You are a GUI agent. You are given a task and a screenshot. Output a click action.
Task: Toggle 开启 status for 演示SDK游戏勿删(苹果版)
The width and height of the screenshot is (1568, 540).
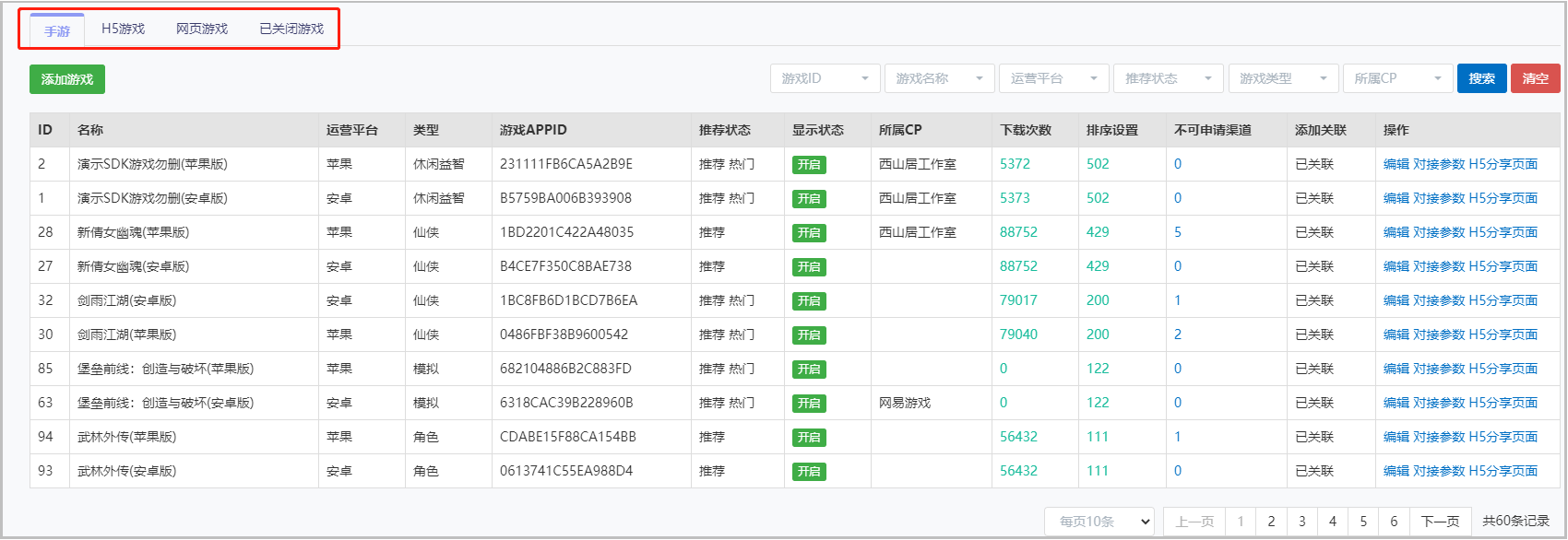coord(809,165)
